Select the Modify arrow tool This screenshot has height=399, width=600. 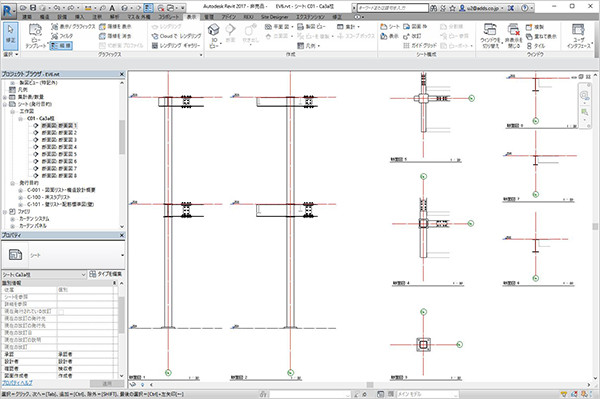click(11, 35)
